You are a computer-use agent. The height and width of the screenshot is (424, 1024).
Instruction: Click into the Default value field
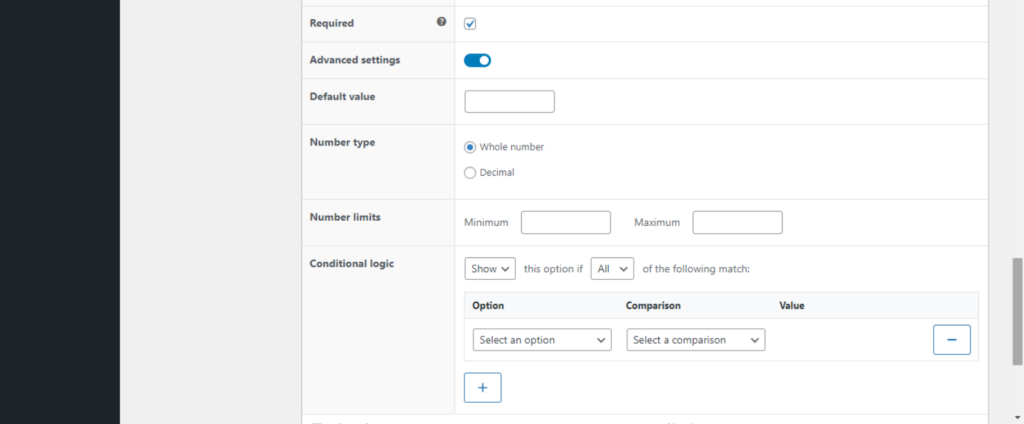[x=509, y=101]
